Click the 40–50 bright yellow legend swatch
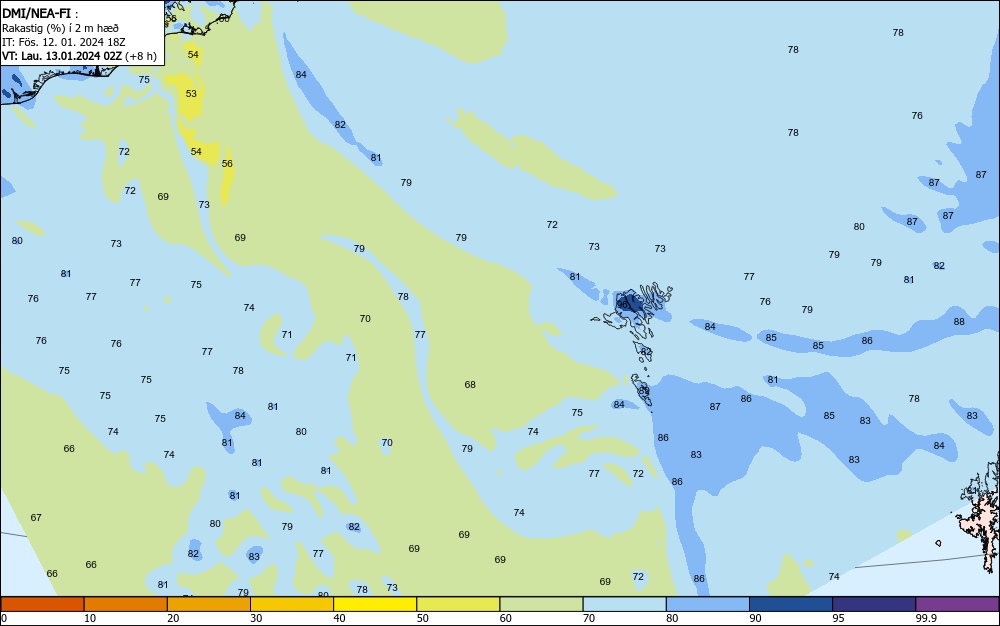The image size is (1000, 626). pos(375,604)
